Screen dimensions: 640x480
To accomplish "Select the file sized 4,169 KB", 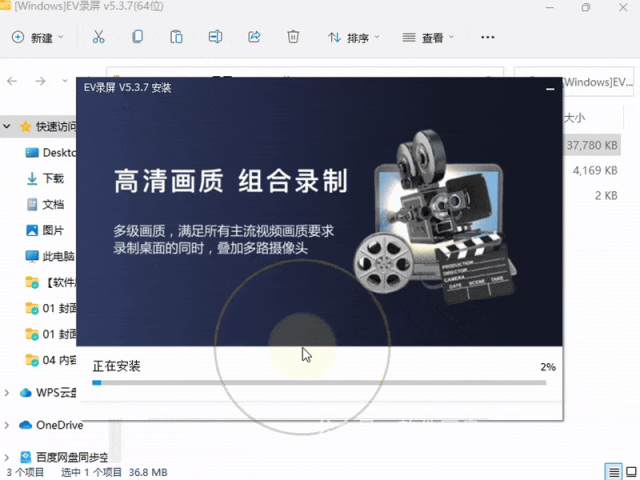I will pyautogui.click(x=595, y=170).
